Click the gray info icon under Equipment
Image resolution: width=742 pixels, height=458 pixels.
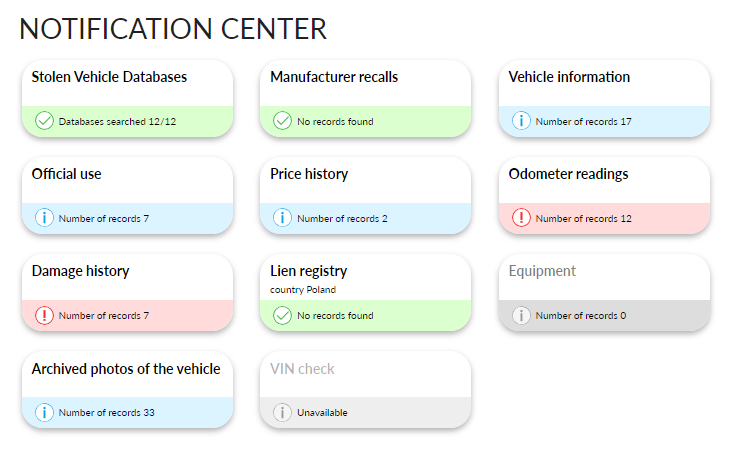pos(521,315)
